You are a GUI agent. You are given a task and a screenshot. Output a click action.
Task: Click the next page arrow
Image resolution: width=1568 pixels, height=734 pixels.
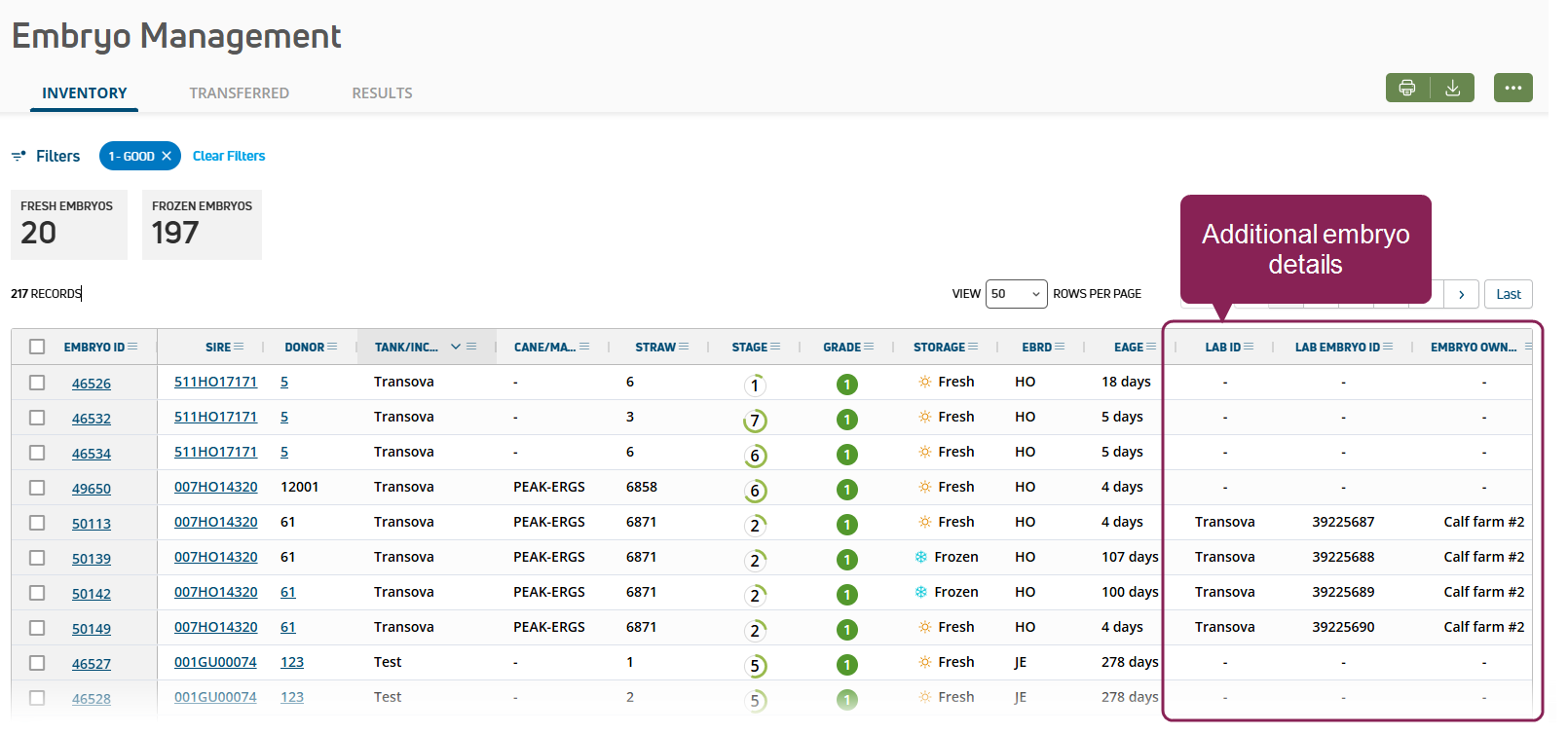click(1461, 294)
